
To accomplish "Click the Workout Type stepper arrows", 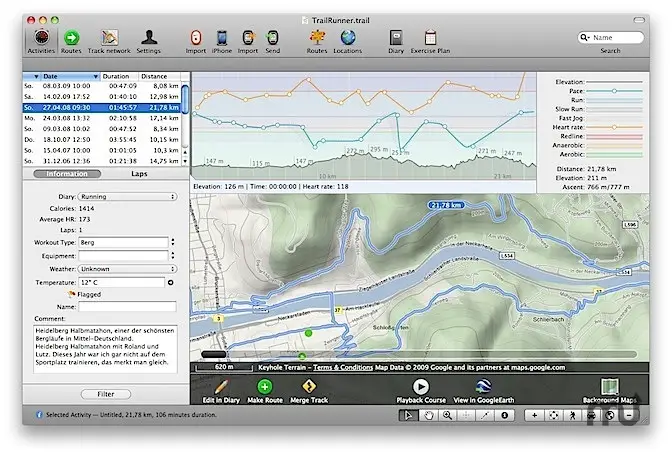I will 173,242.
